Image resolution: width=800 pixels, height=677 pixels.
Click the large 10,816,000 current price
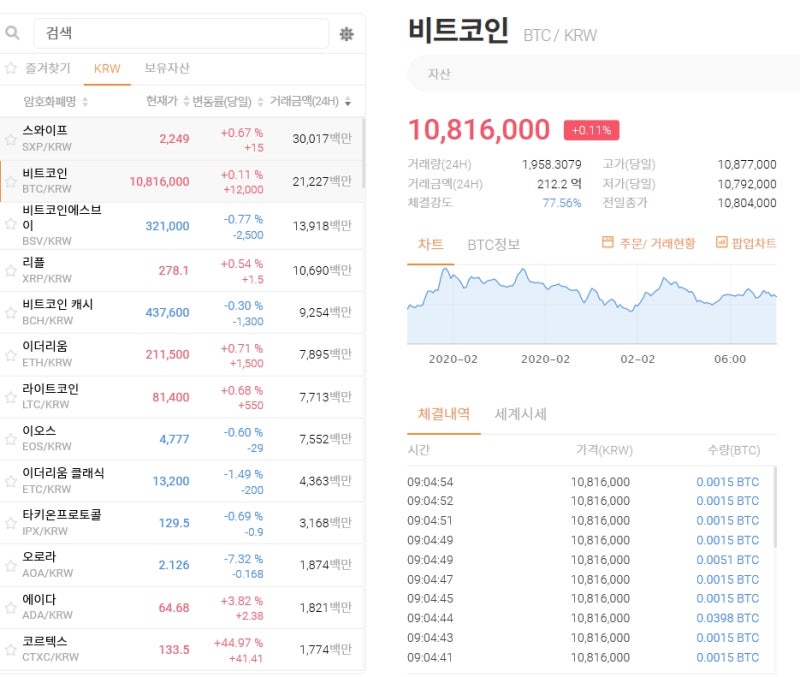tap(479, 130)
